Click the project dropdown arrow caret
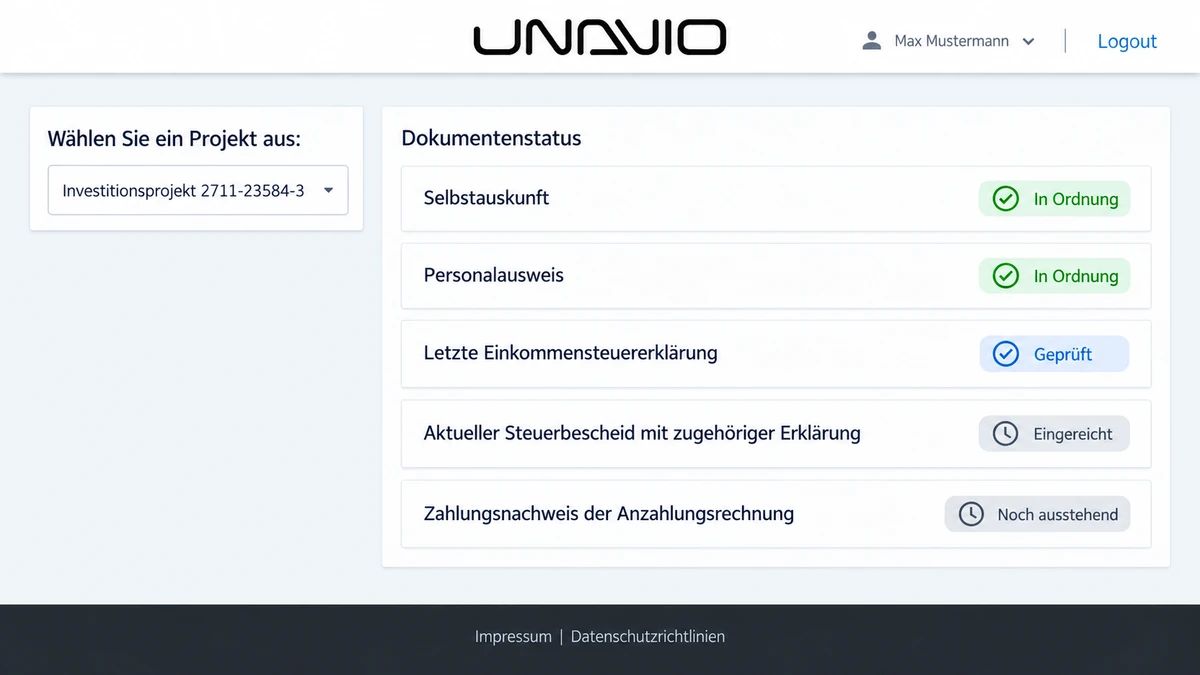 328,190
